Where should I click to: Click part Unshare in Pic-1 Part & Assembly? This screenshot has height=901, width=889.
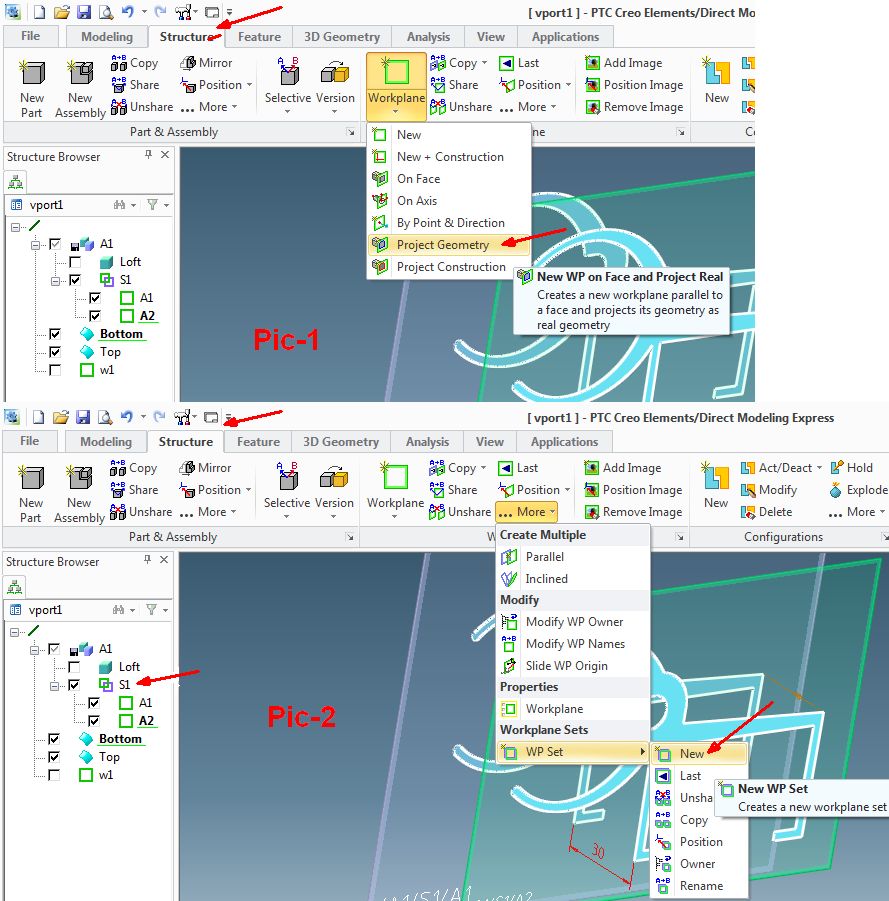(142, 107)
